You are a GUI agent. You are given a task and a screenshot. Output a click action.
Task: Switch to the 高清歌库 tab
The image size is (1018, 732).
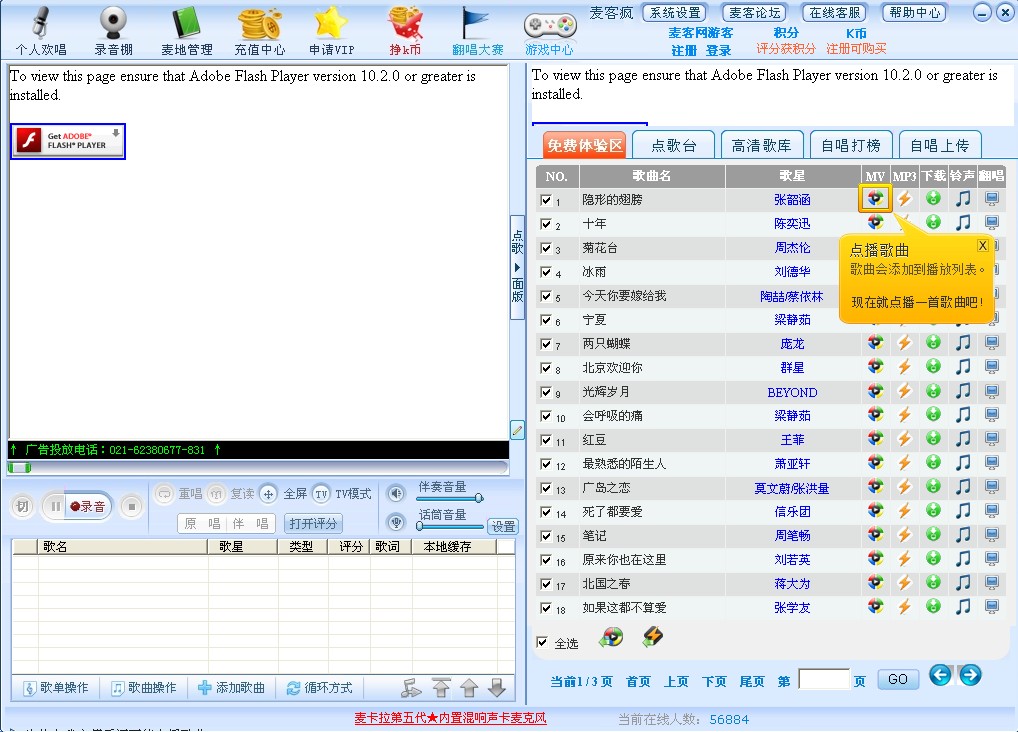click(x=762, y=143)
